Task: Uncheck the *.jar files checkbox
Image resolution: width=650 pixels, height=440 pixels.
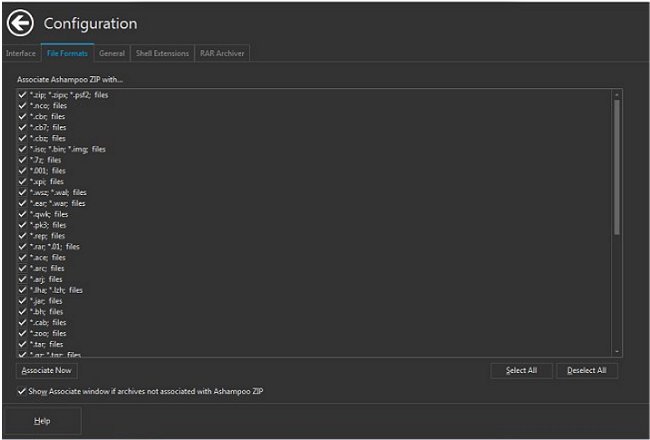Action: tap(23, 300)
